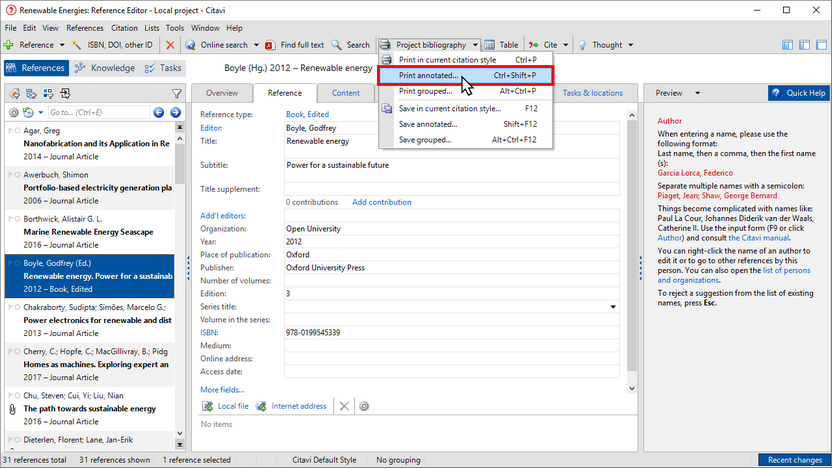Switch to the Tasks workspace

(163, 68)
